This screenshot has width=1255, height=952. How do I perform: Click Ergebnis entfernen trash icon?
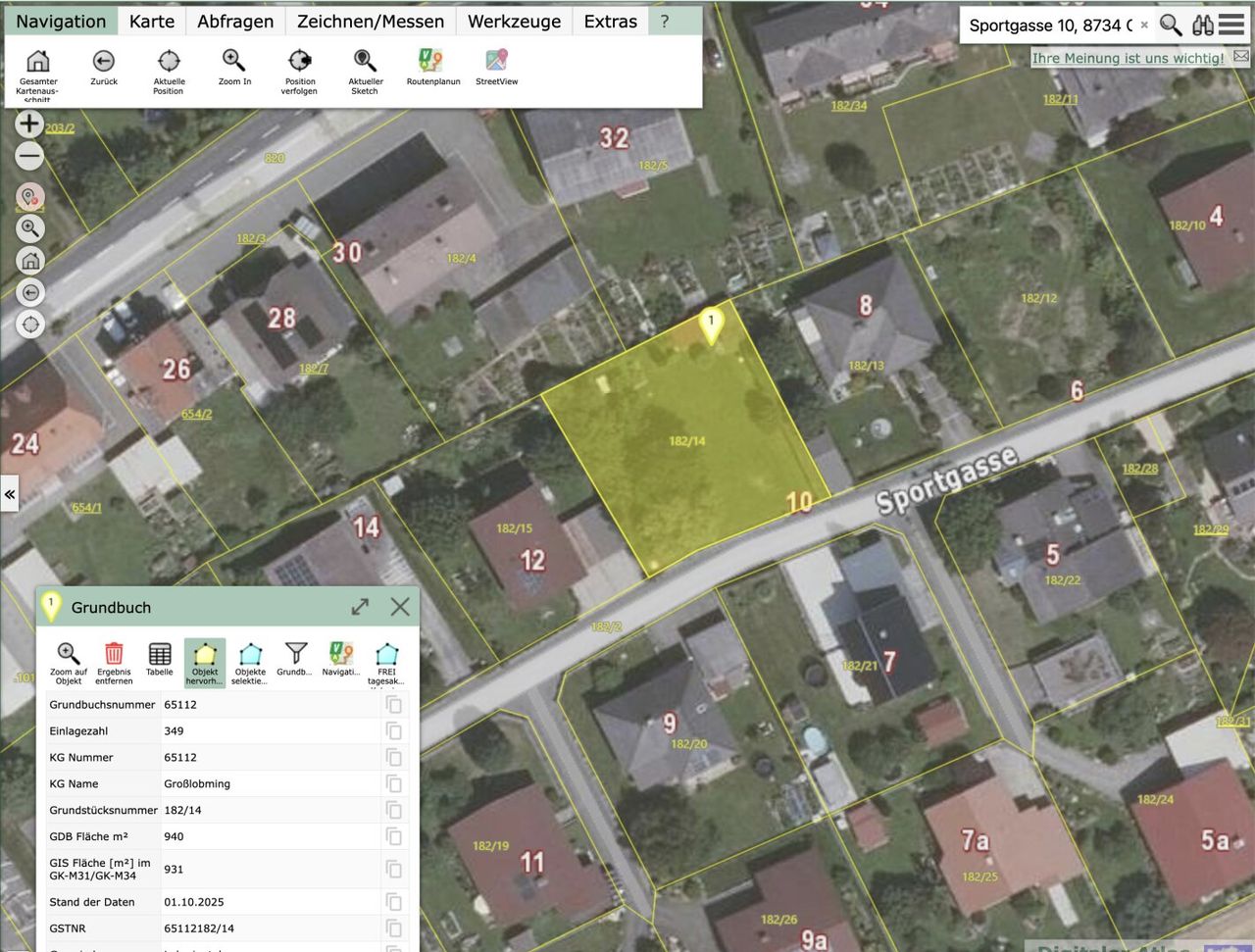114,654
